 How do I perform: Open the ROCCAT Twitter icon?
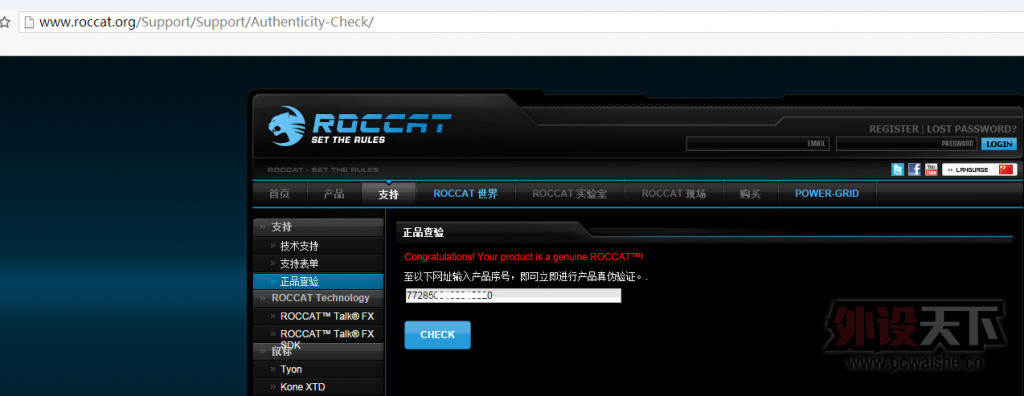(x=897, y=170)
